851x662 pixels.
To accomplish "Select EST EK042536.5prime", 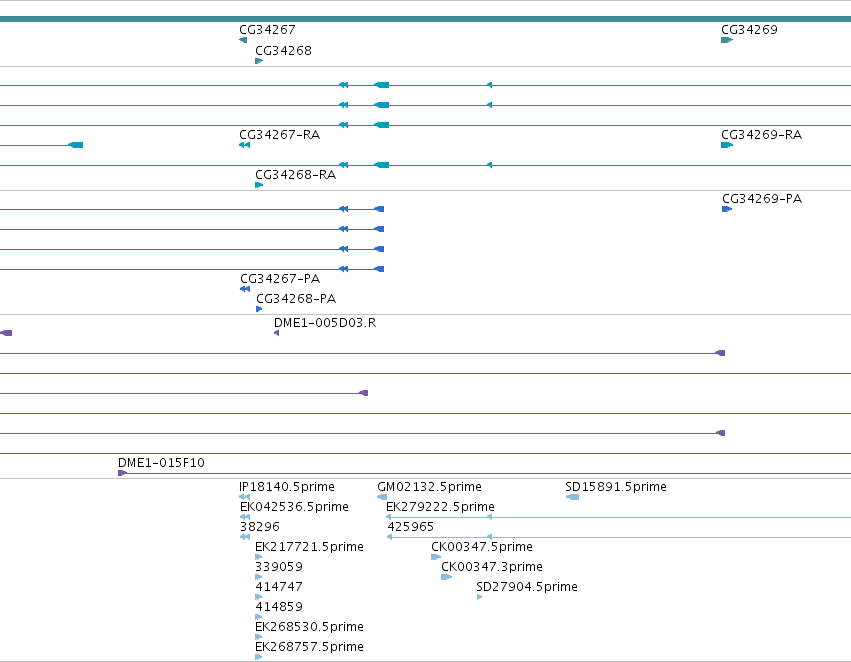I will [245, 517].
